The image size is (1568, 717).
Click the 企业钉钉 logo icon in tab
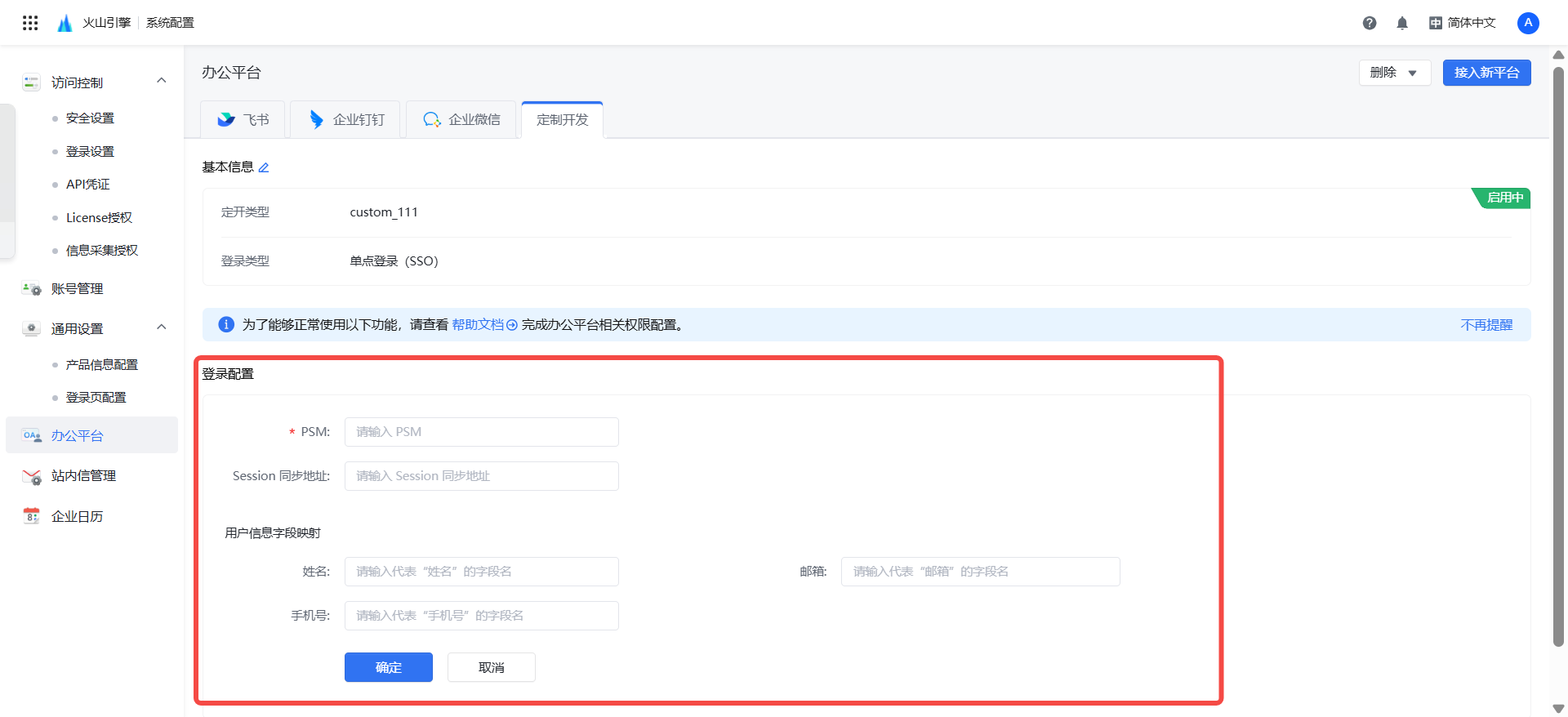tap(316, 120)
